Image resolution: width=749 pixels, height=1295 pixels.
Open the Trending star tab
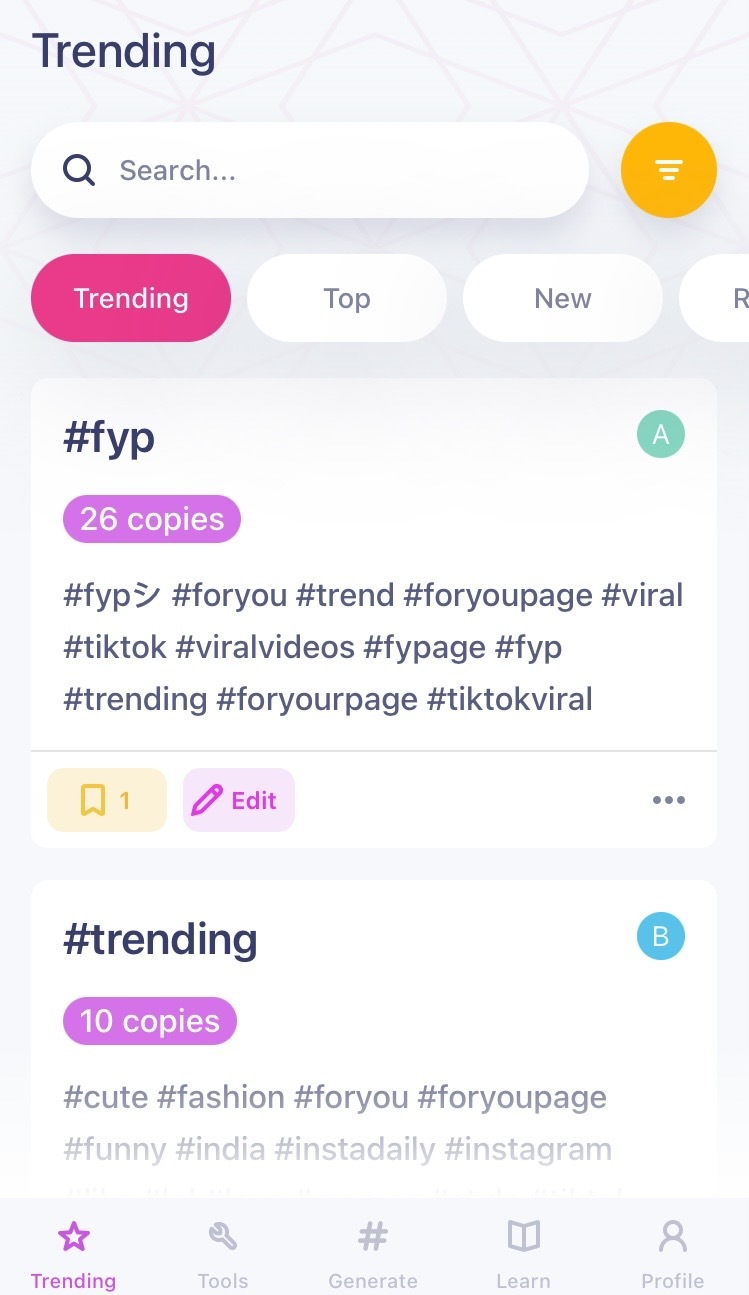pos(73,1255)
